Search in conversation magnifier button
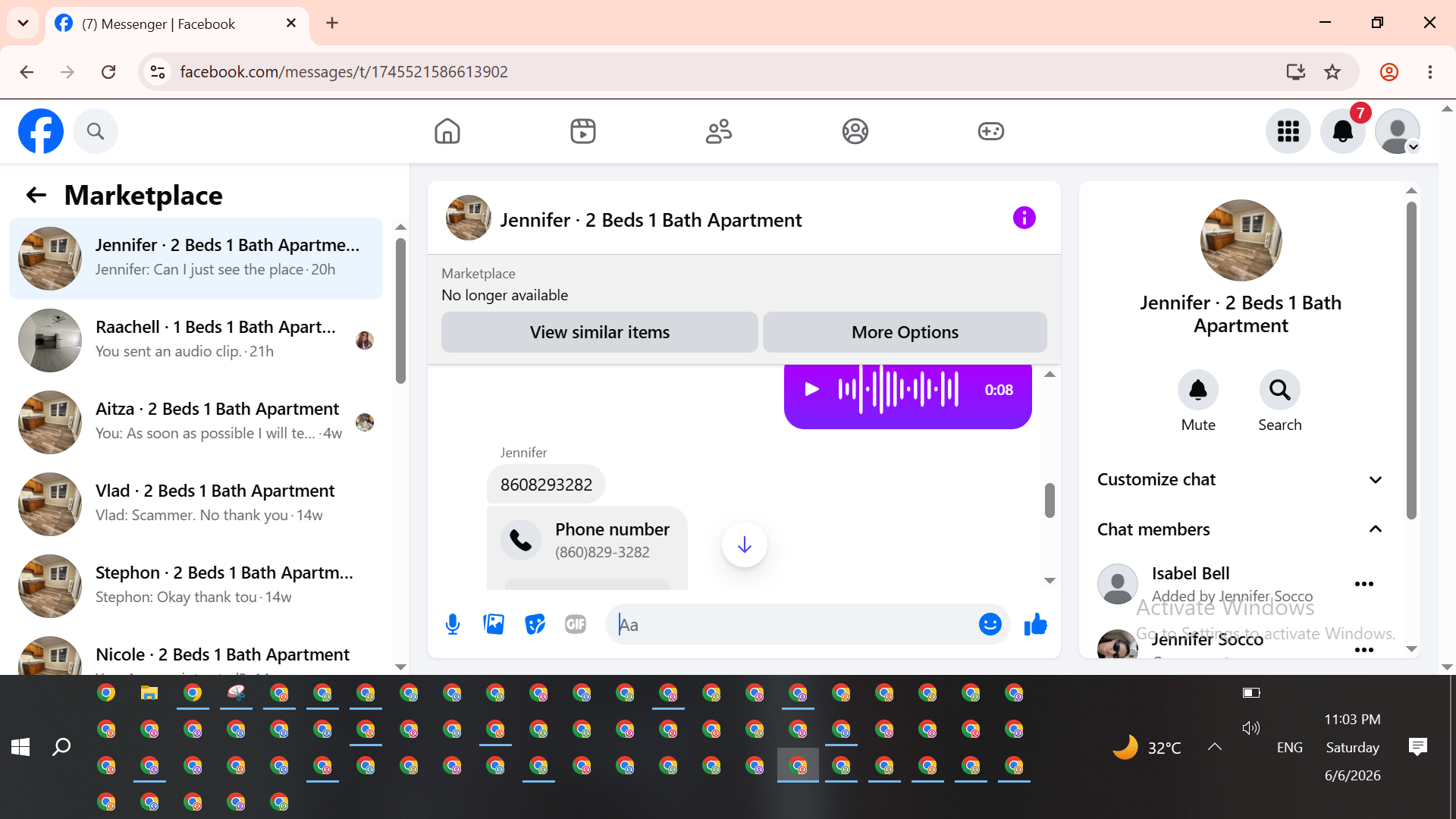 point(1280,390)
